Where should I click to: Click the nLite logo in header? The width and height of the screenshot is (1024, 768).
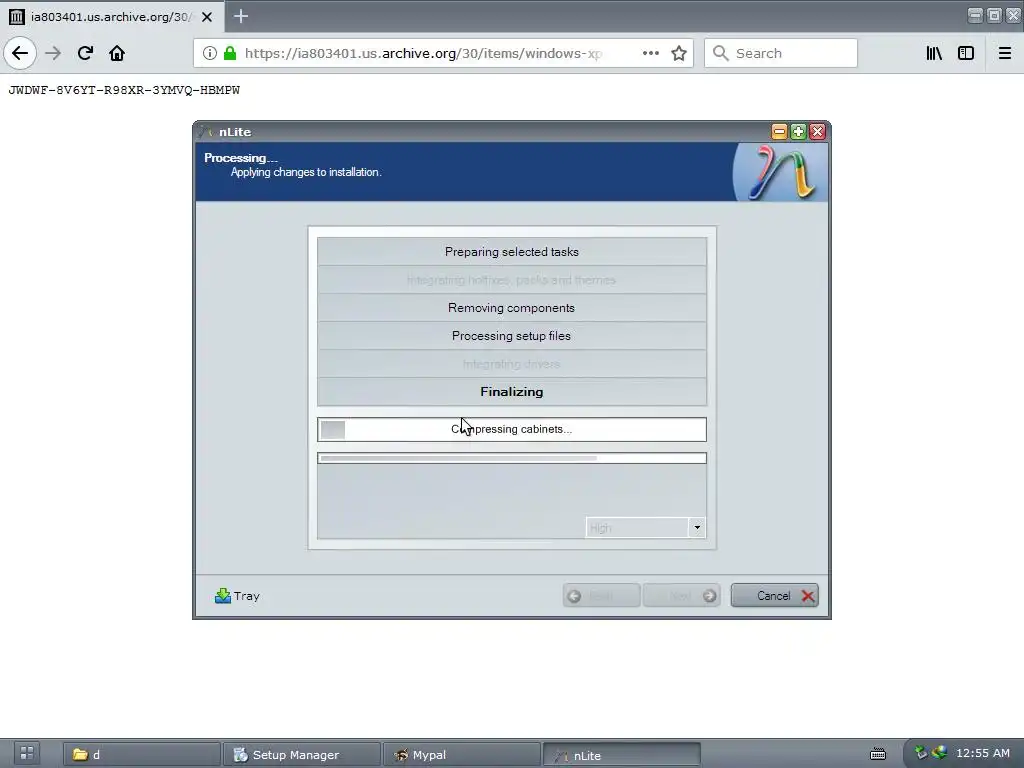point(781,172)
